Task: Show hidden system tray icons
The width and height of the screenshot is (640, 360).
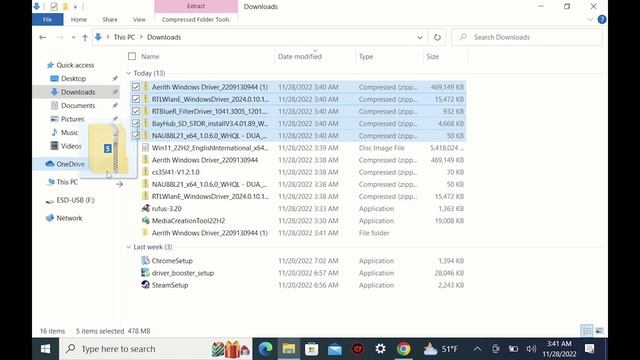Action: point(477,349)
